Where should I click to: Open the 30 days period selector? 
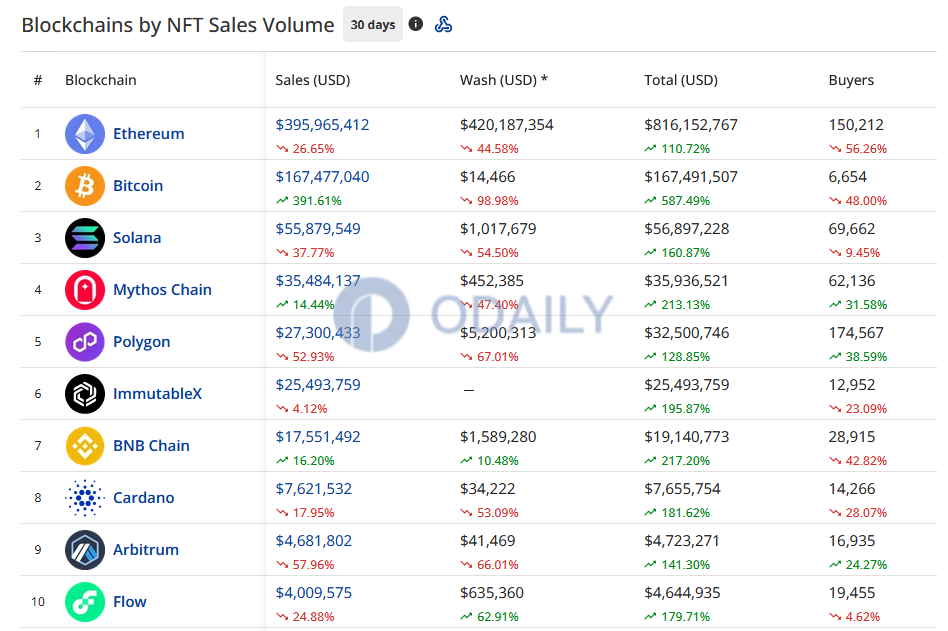click(x=372, y=25)
